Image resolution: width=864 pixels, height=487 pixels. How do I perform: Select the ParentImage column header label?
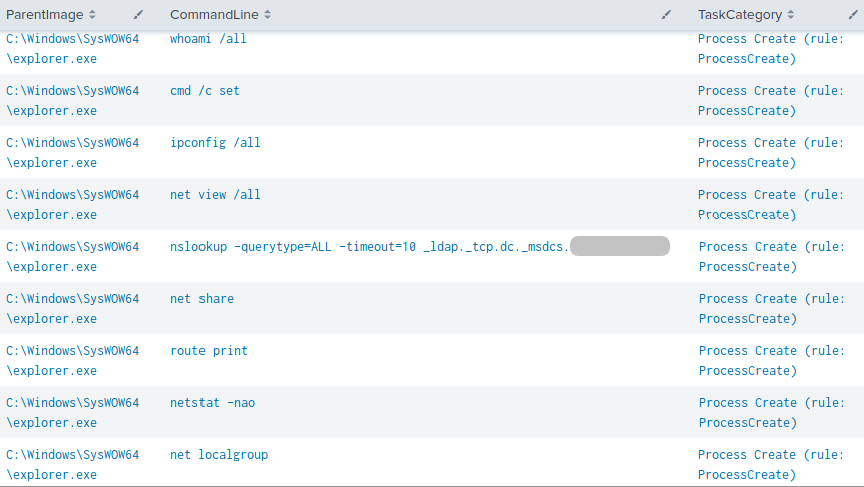(x=45, y=15)
